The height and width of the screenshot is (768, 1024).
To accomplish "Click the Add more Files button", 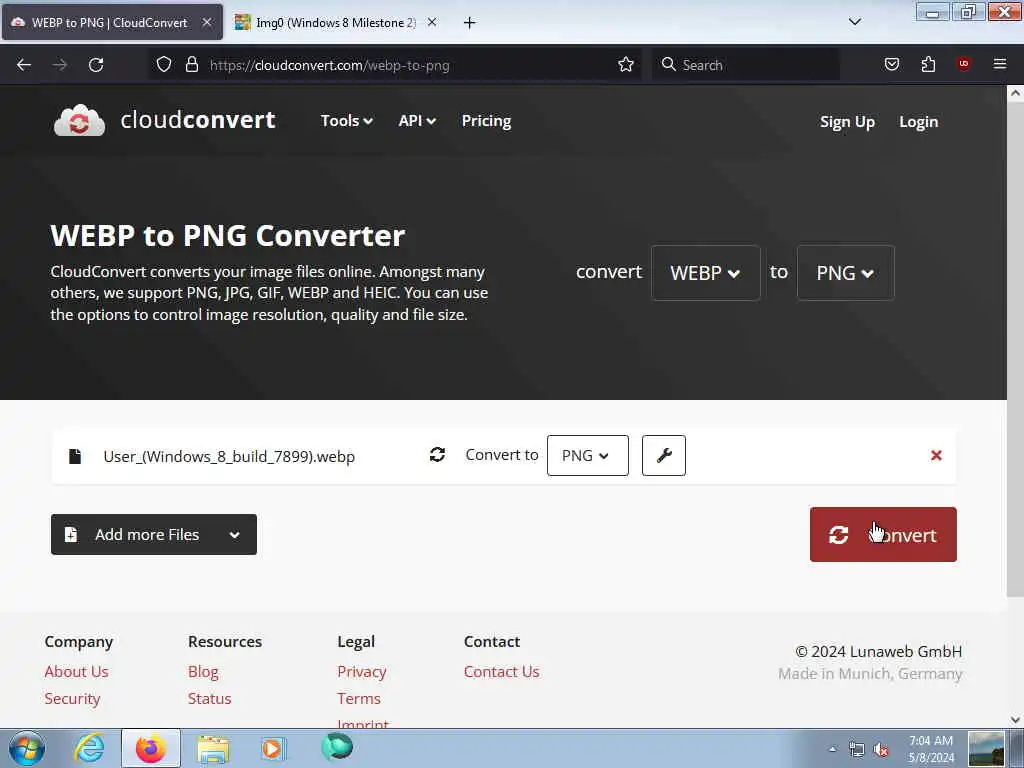I will pos(153,534).
